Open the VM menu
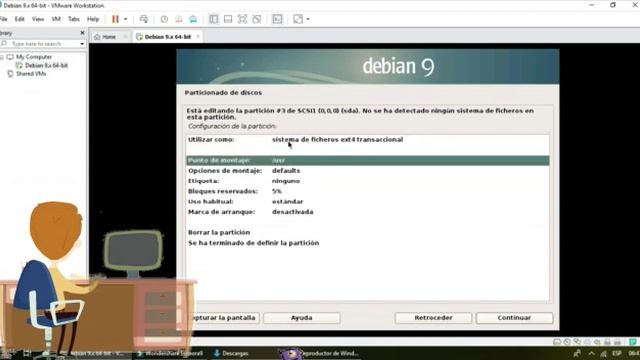This screenshot has height=360, width=640. pos(56,19)
